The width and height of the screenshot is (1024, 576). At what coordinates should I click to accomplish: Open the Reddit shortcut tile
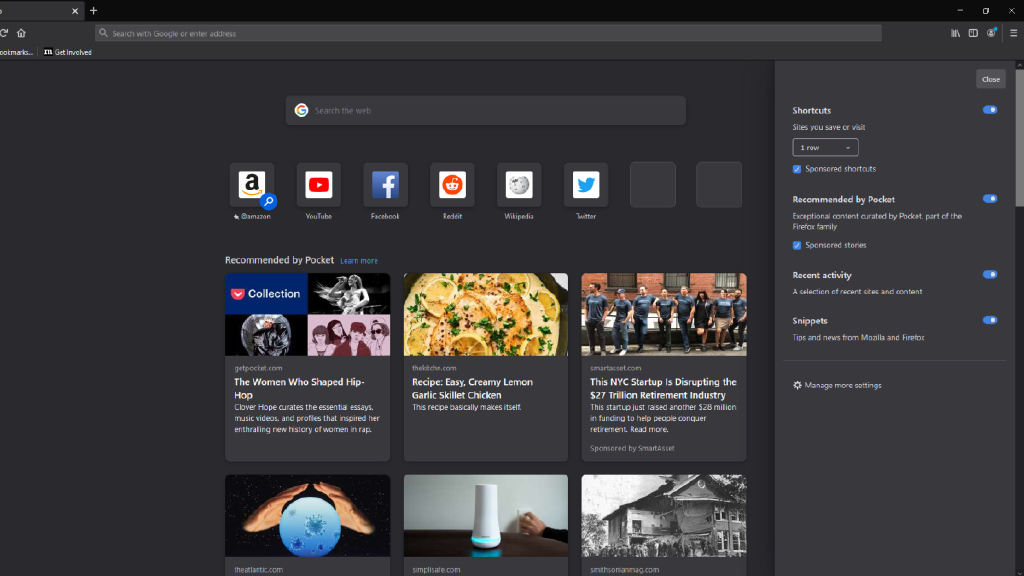coord(452,185)
